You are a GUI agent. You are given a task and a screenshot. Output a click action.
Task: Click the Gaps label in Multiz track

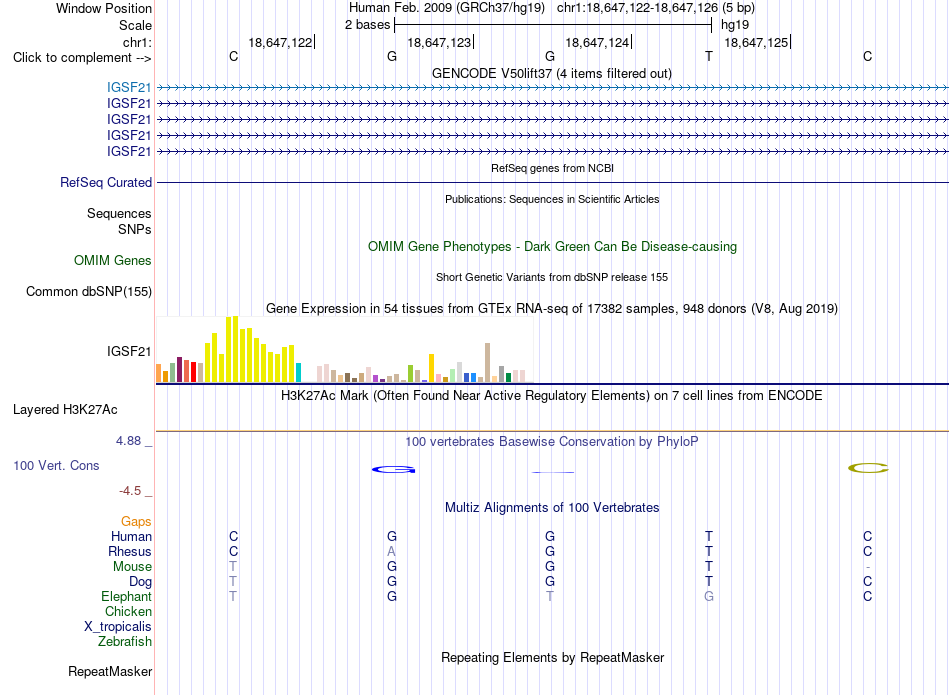(x=136, y=522)
